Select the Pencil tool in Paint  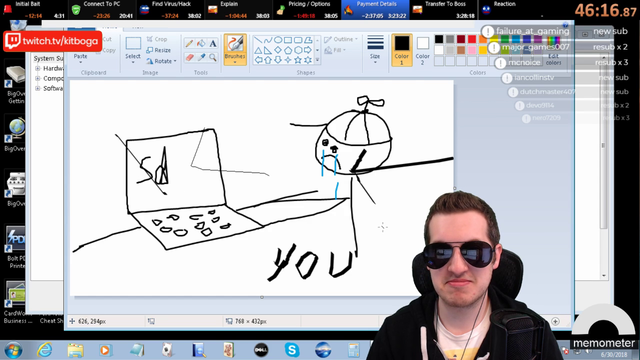click(x=189, y=43)
